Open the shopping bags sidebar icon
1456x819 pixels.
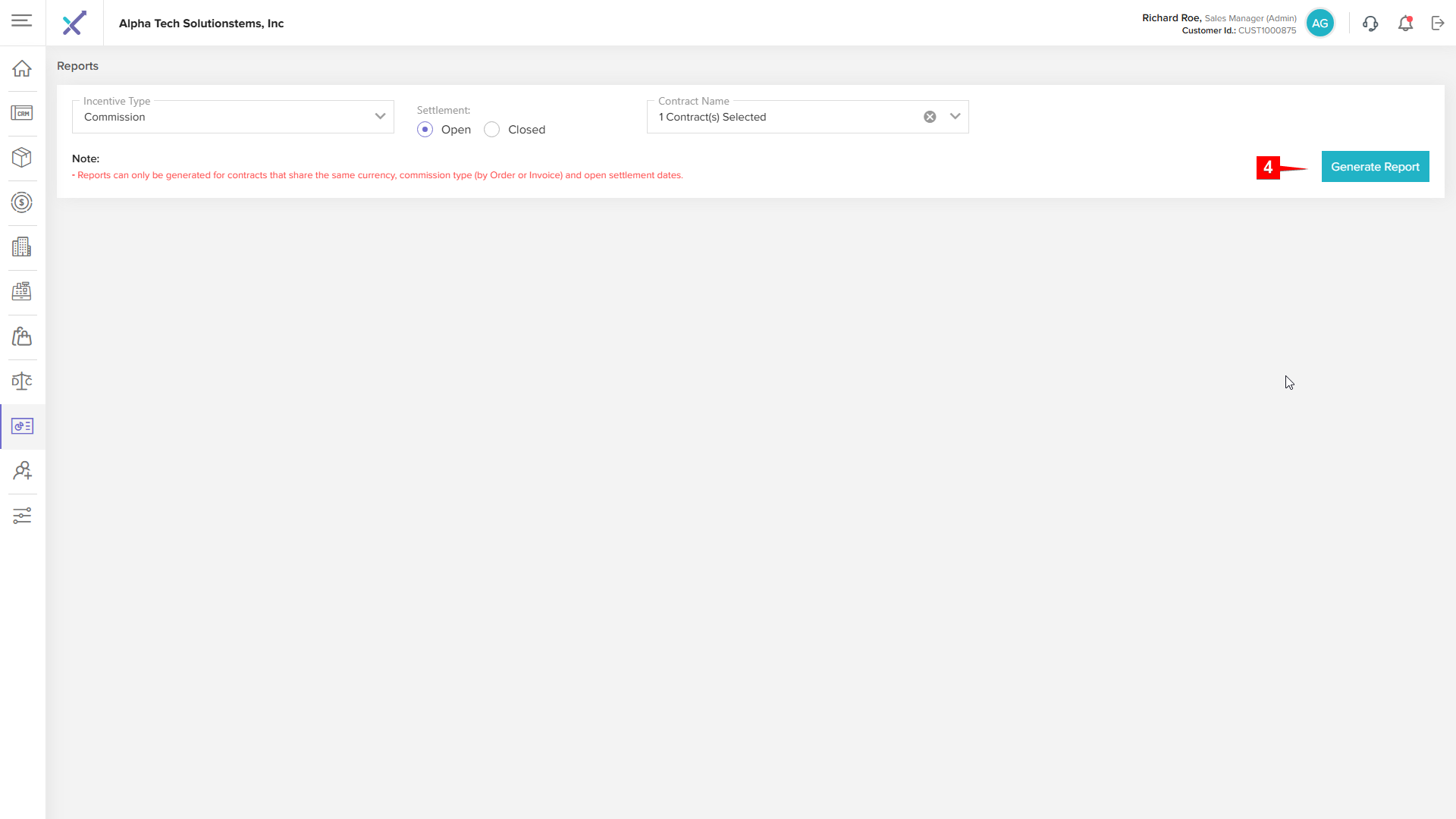pyautogui.click(x=22, y=336)
